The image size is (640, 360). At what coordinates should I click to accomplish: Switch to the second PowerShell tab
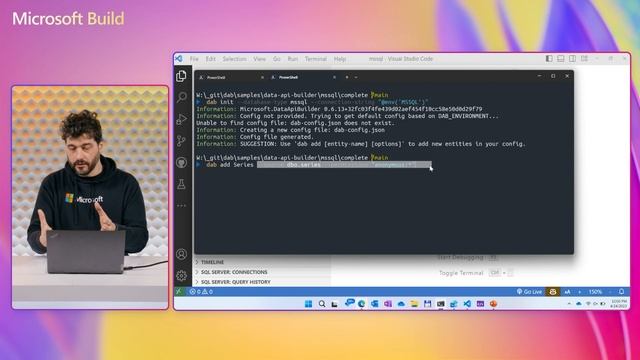click(303, 77)
